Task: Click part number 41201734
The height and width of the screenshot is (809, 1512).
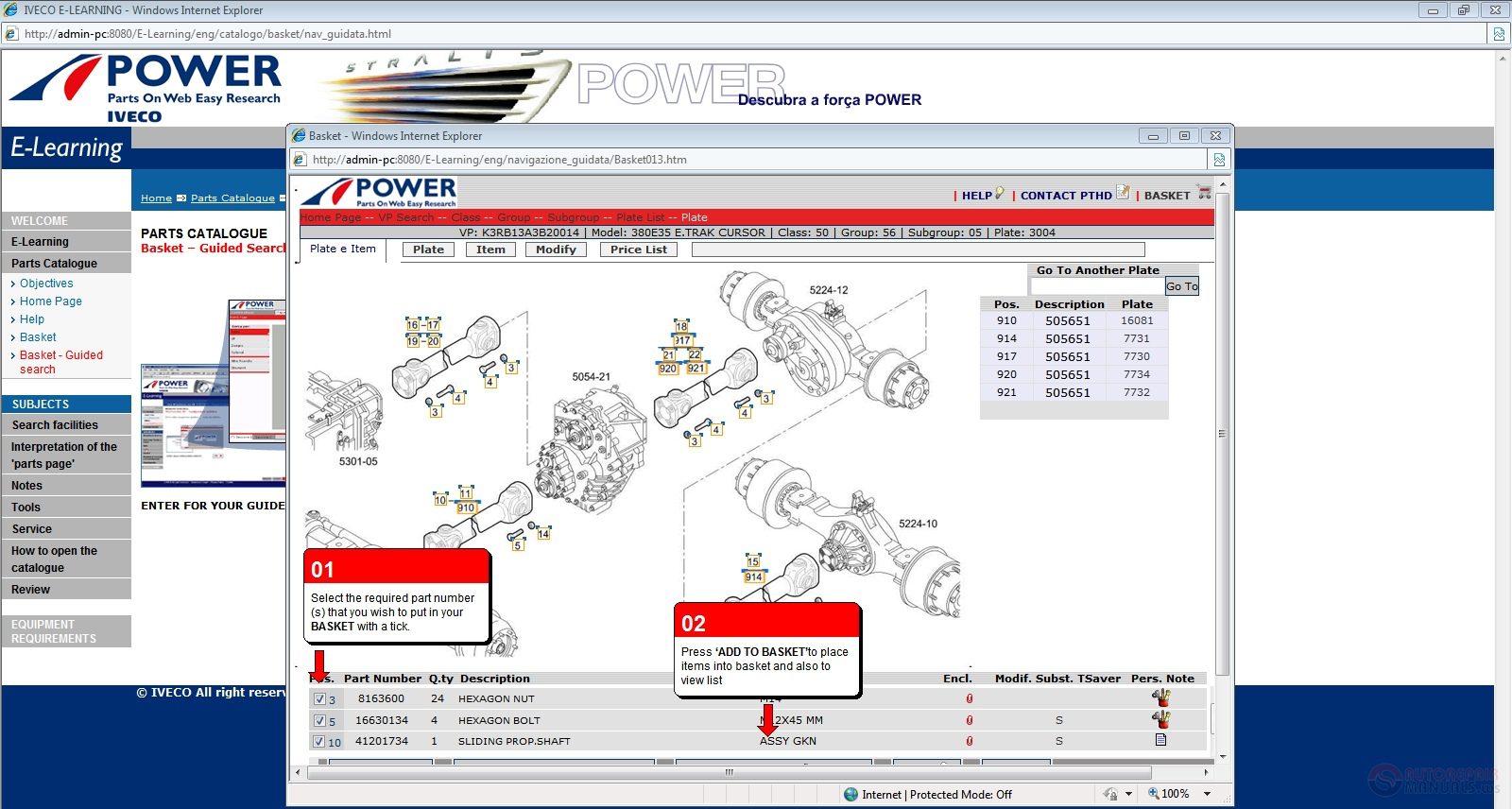Action: (382, 741)
